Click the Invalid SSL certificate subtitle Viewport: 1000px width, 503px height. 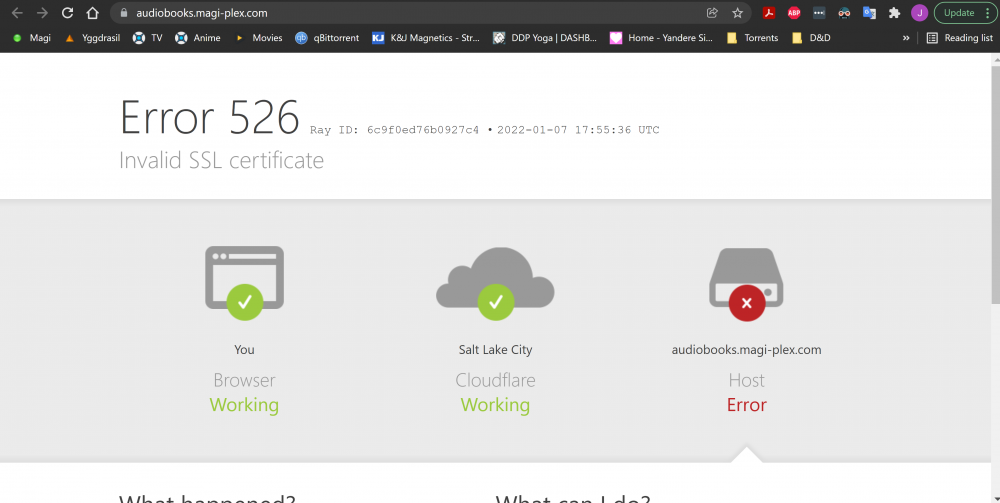tap(221, 160)
